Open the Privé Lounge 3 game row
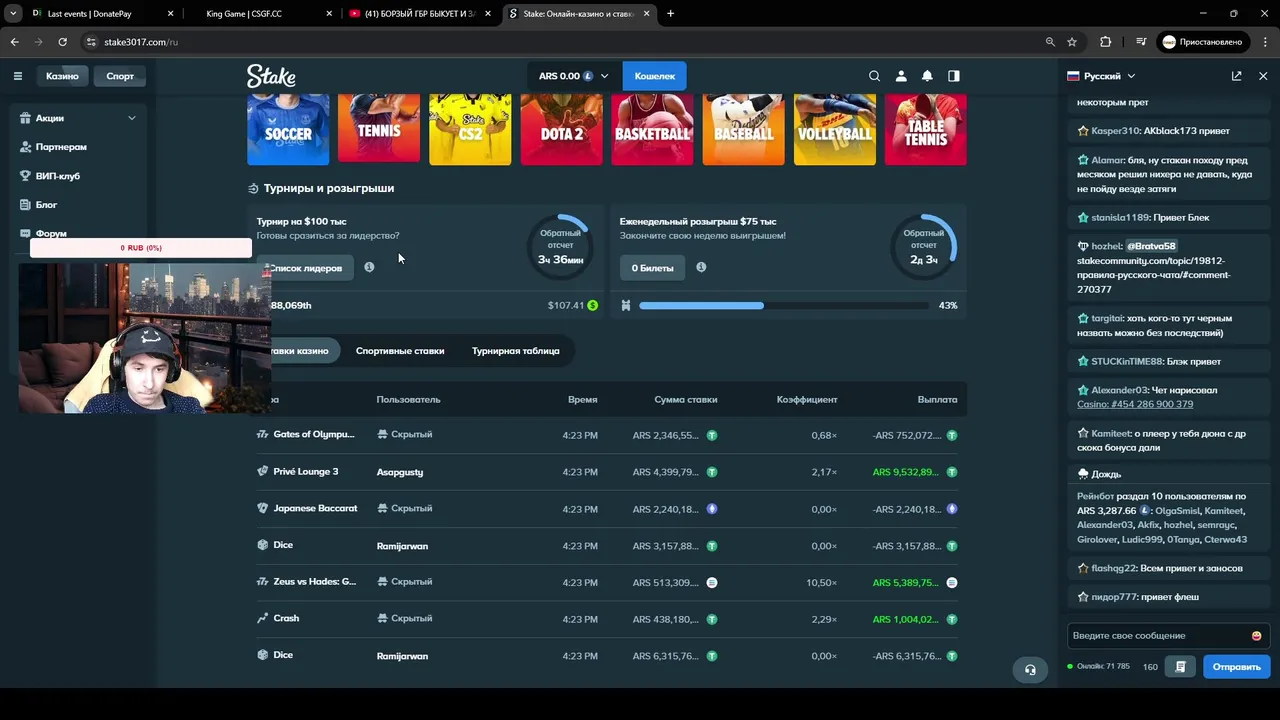Screen dimensions: 1280x720 pos(607,472)
